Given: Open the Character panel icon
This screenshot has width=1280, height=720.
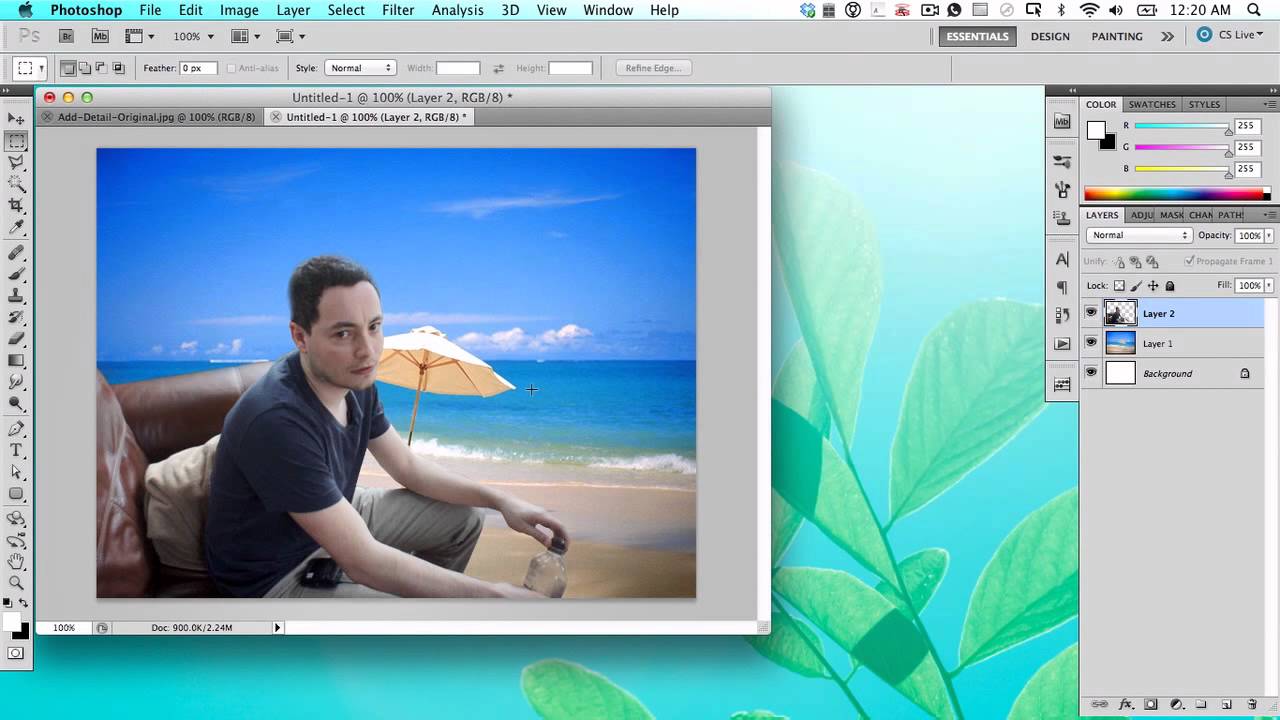Looking at the screenshot, I should pyautogui.click(x=1062, y=260).
